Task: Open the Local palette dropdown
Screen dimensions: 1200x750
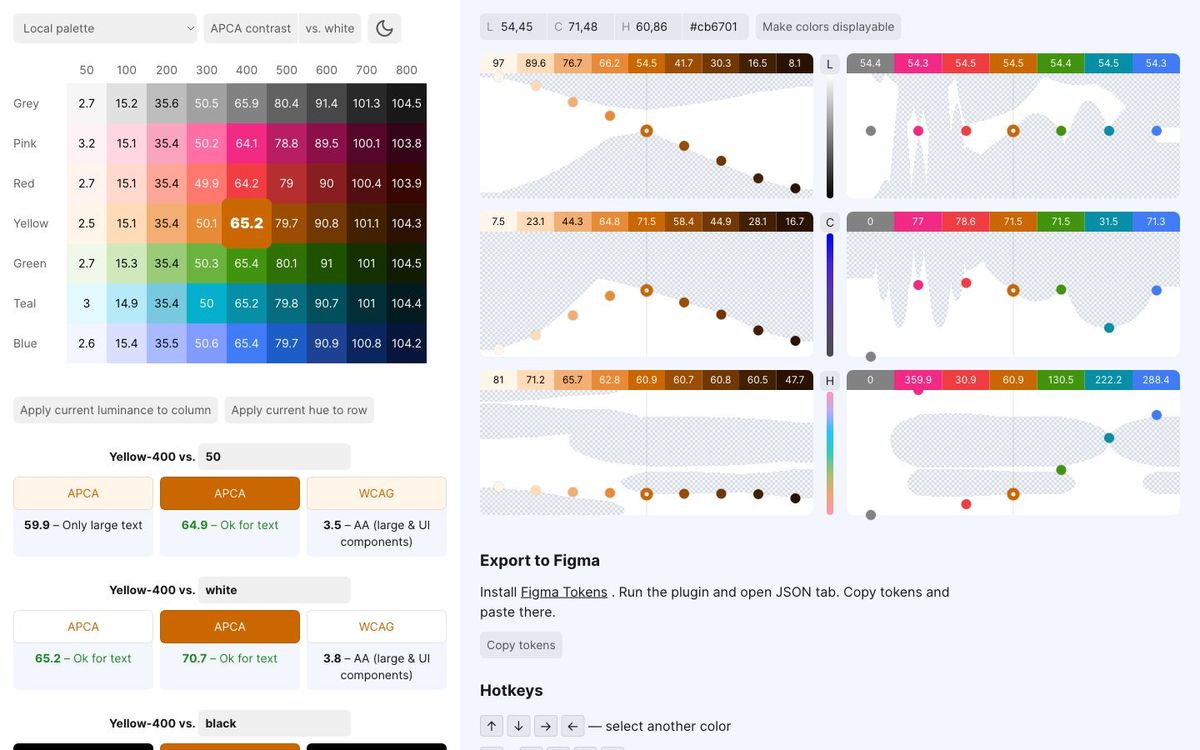Action: [x=106, y=28]
